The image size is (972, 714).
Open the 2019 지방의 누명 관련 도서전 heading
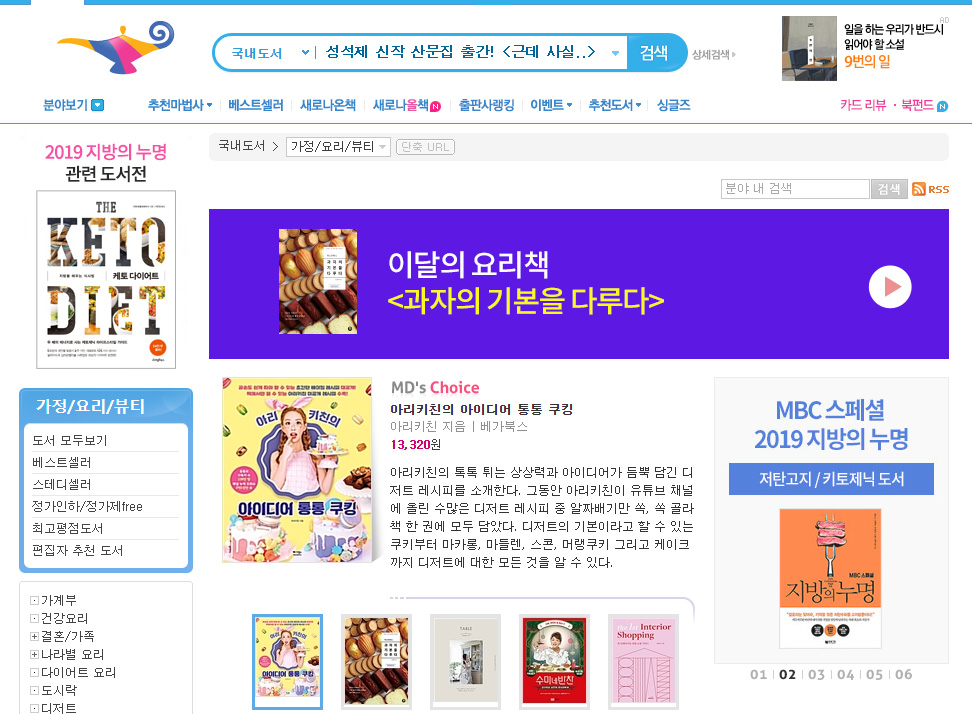tap(106, 162)
